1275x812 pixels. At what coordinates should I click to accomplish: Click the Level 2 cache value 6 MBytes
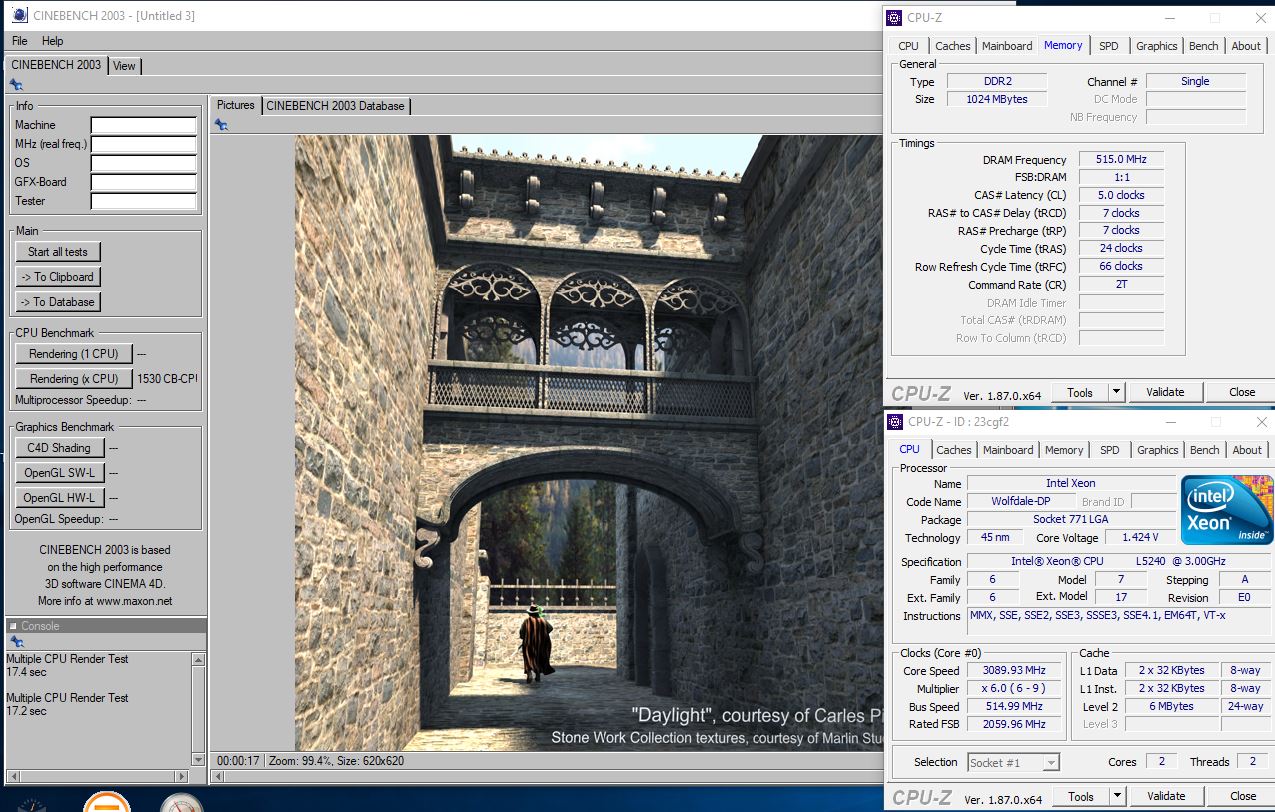pyautogui.click(x=1172, y=706)
